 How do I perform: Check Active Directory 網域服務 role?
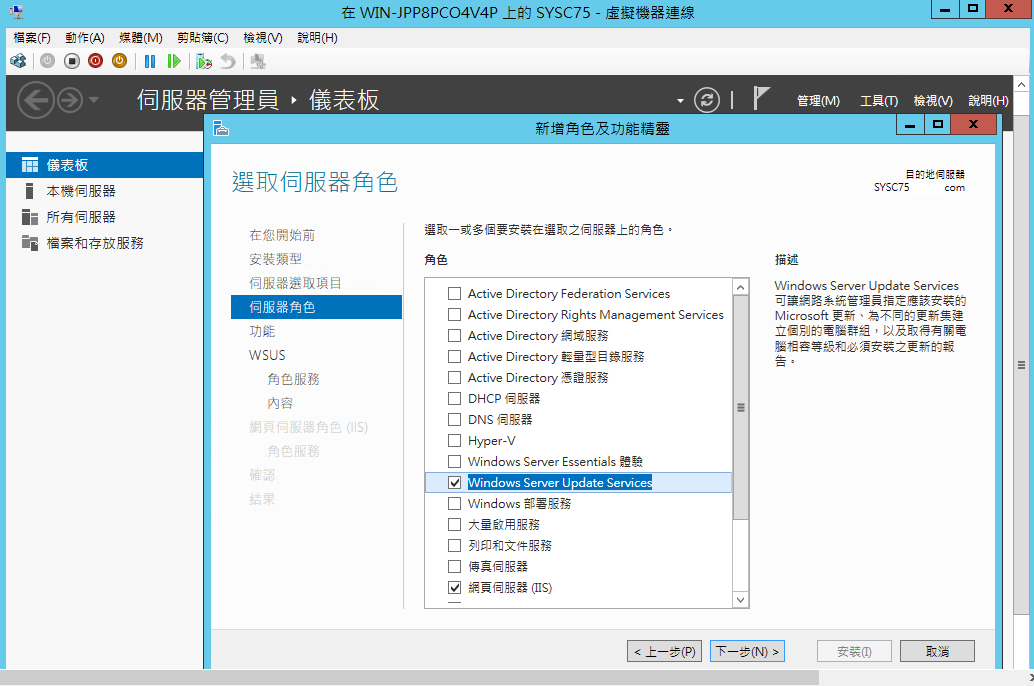tap(454, 336)
